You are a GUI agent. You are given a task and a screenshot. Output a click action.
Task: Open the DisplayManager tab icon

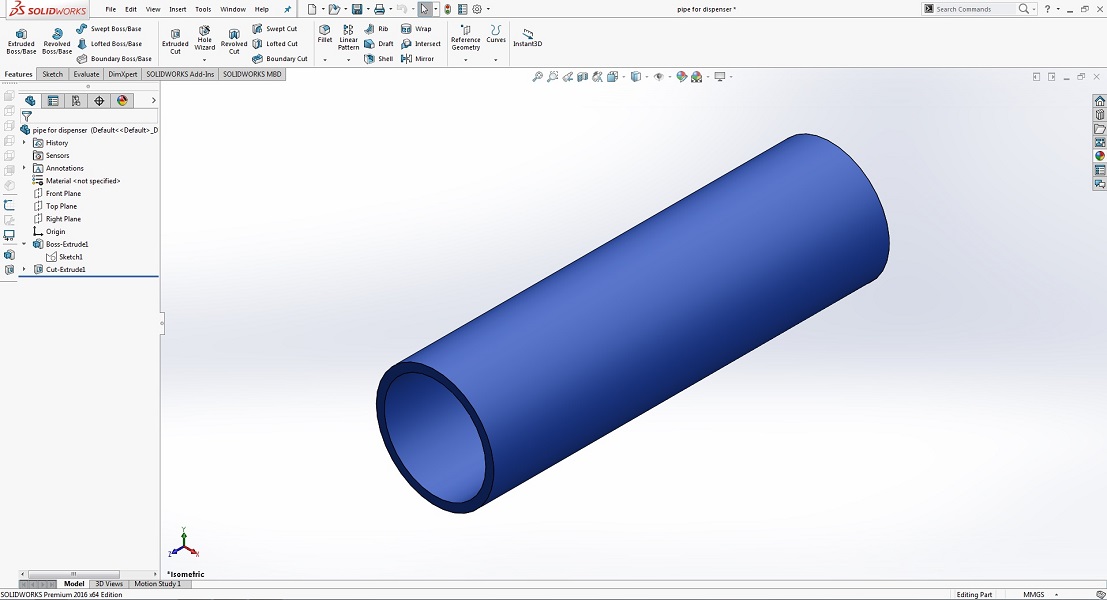point(122,101)
